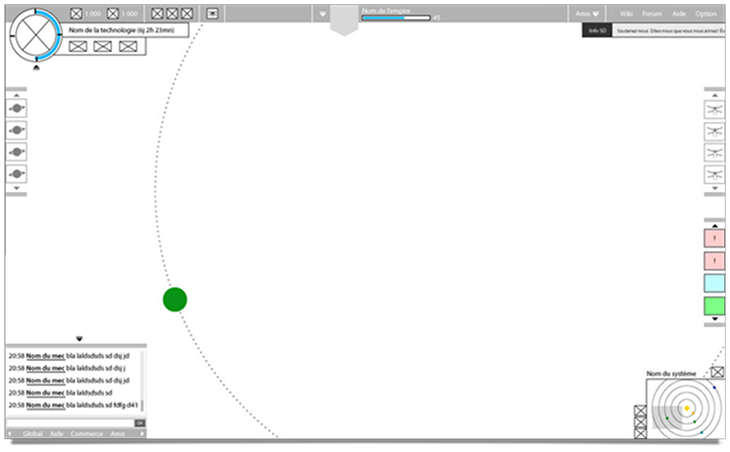Open the Amis dropdown menu

click(x=588, y=14)
